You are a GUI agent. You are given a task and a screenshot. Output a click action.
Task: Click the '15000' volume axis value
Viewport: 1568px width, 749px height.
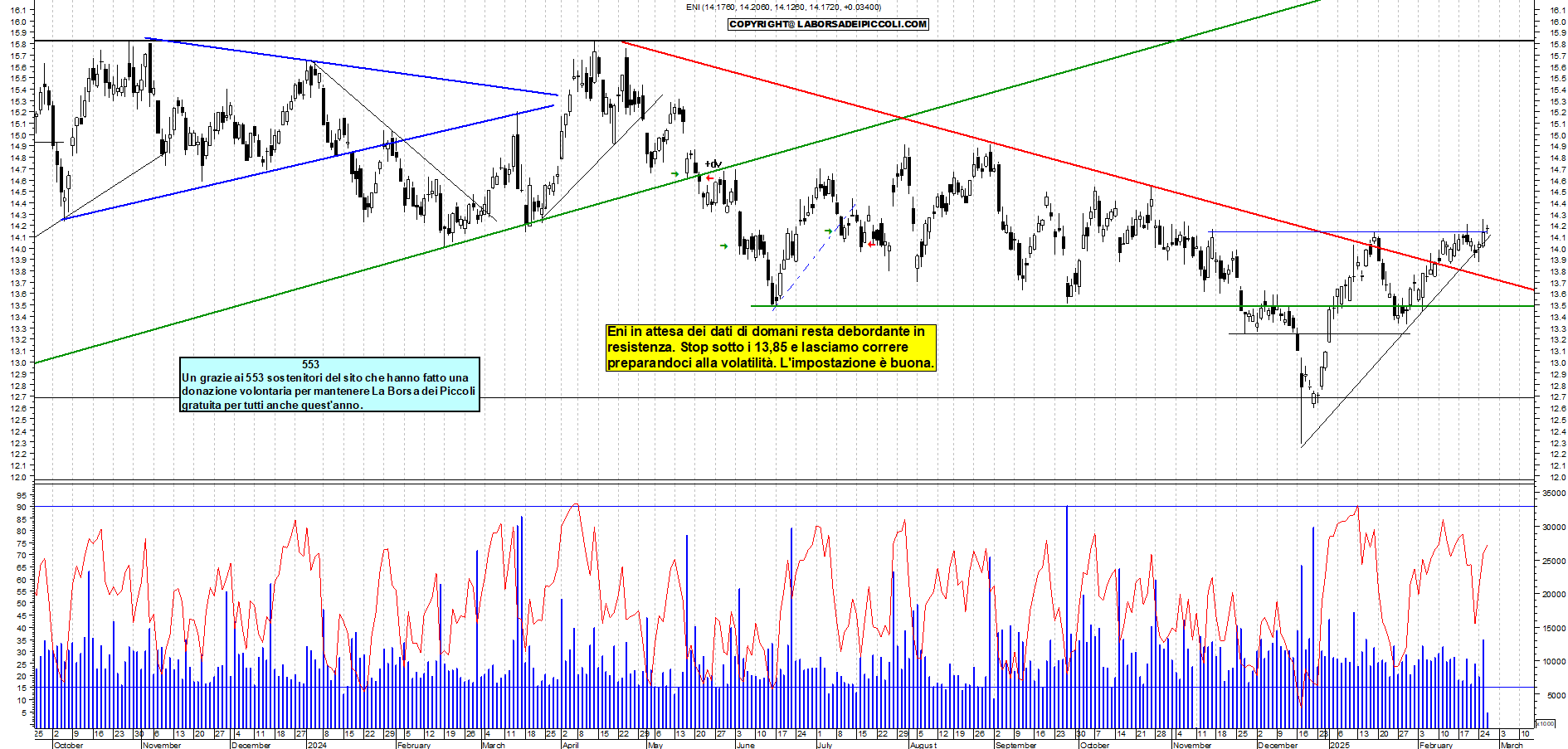[1553, 628]
